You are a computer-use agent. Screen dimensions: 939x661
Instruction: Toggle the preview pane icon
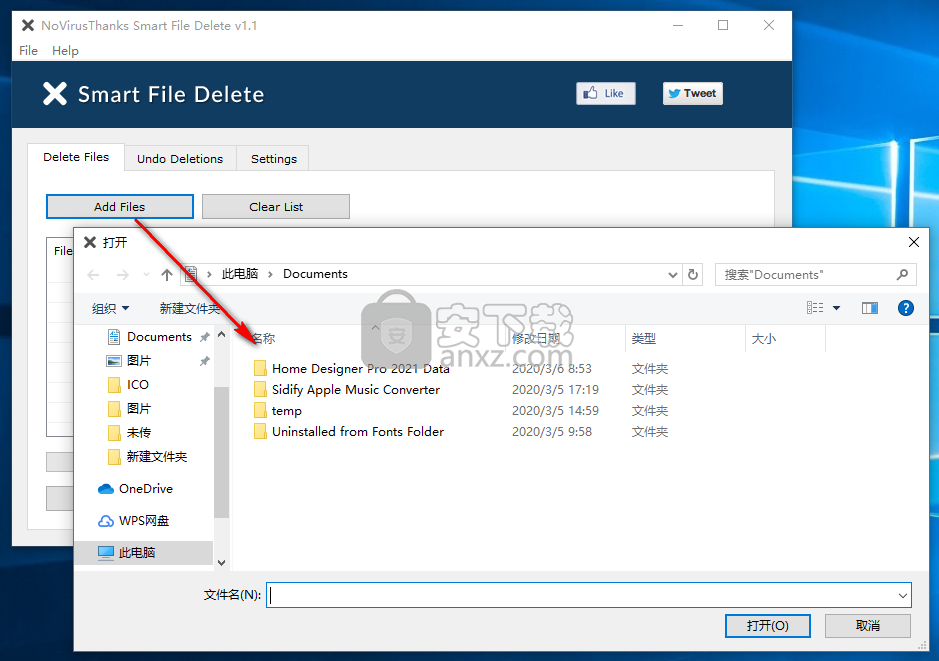(870, 308)
